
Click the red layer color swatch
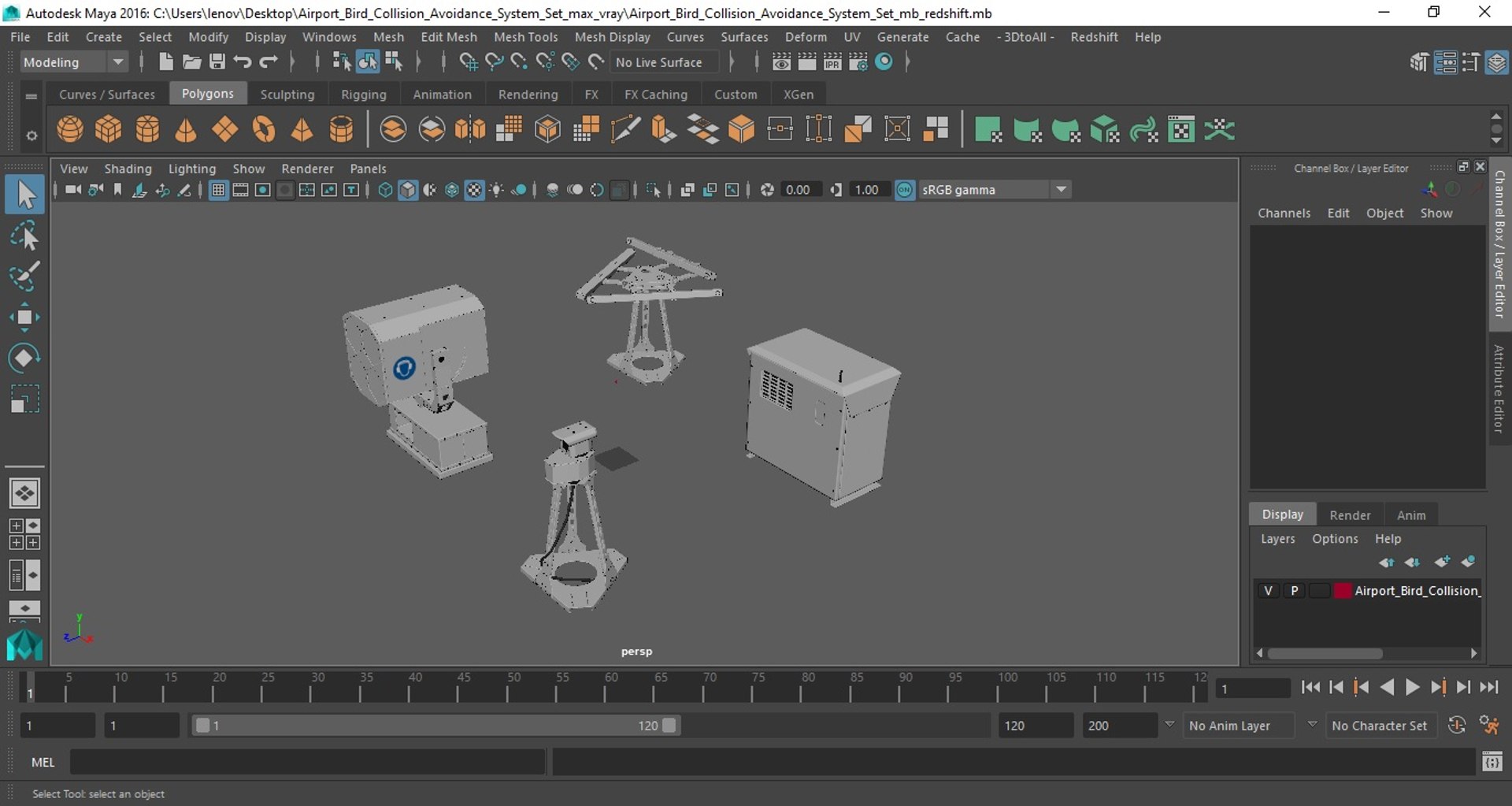point(1342,591)
